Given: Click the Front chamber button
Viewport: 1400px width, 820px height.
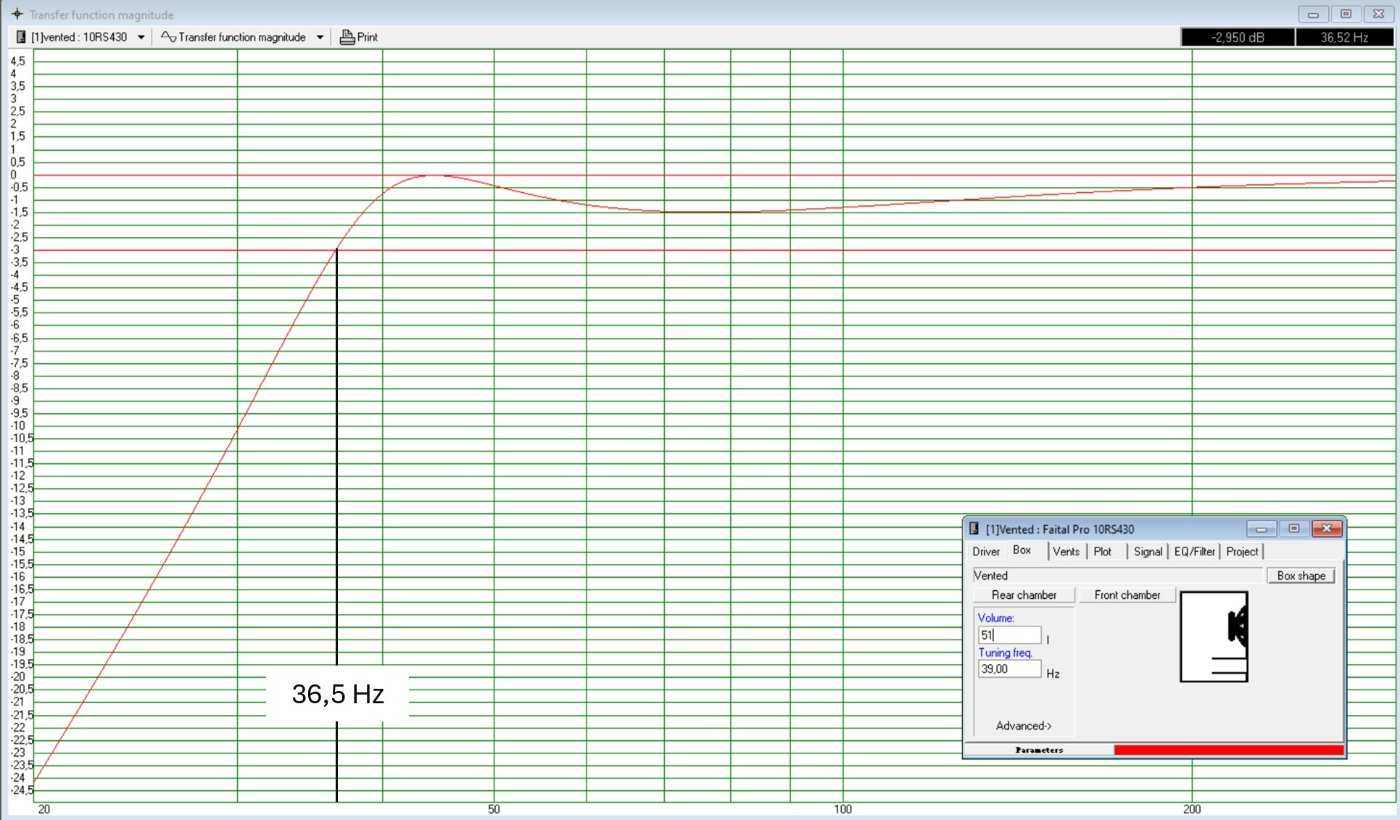Looking at the screenshot, I should [1127, 595].
